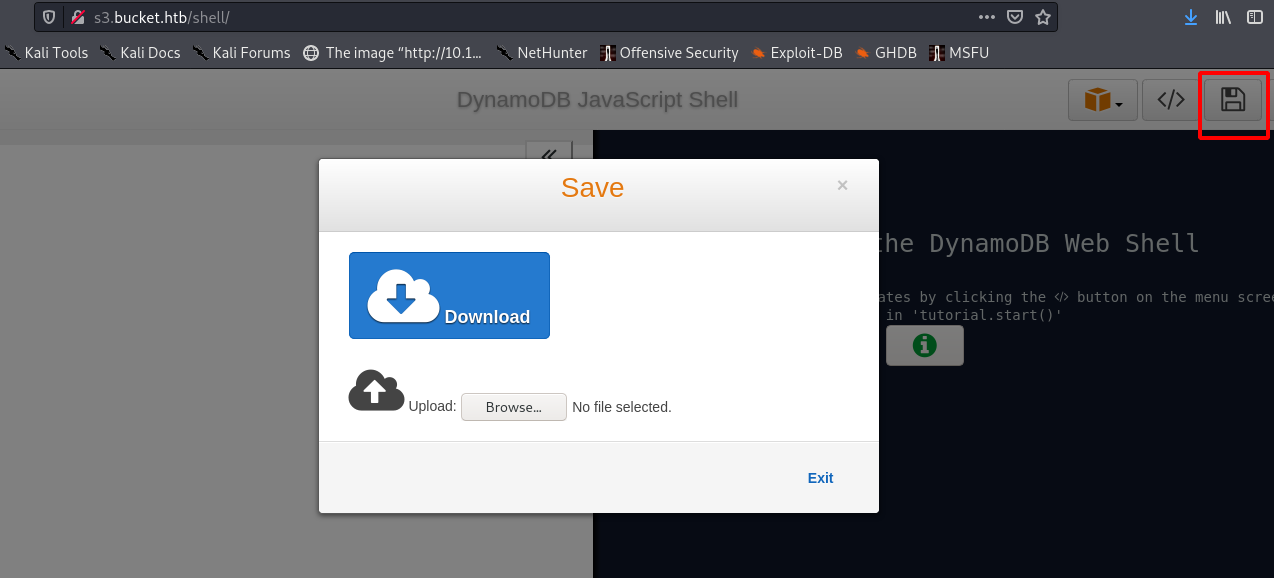Close the Save dialog with X

(842, 185)
